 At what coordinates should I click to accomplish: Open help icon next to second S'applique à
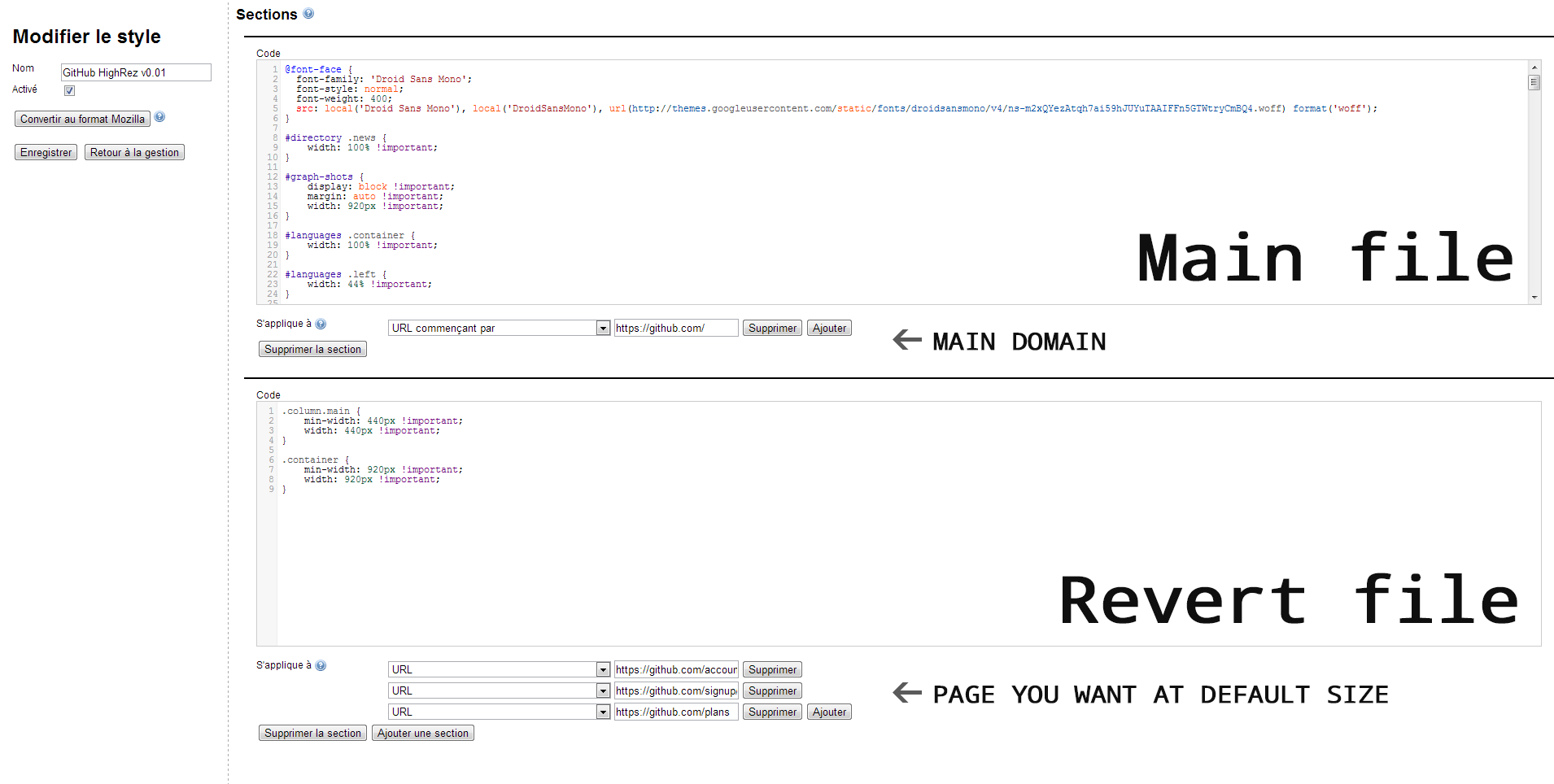pos(321,665)
